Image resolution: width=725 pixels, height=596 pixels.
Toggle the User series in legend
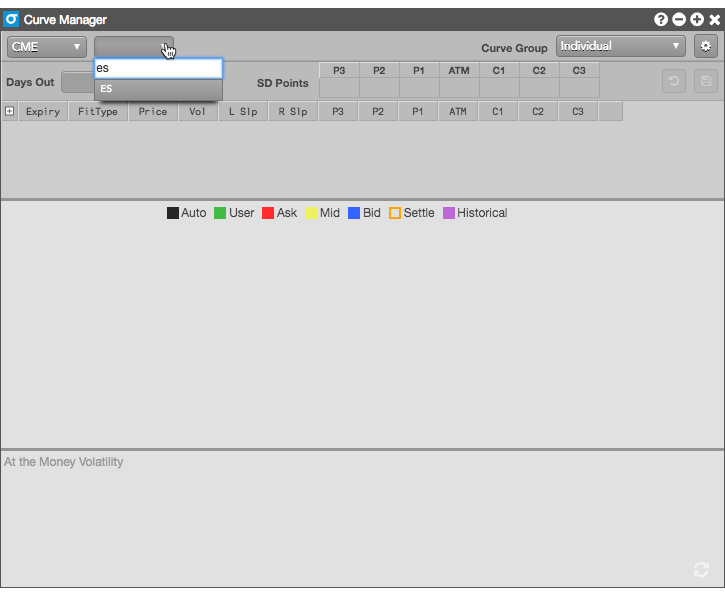tap(234, 213)
